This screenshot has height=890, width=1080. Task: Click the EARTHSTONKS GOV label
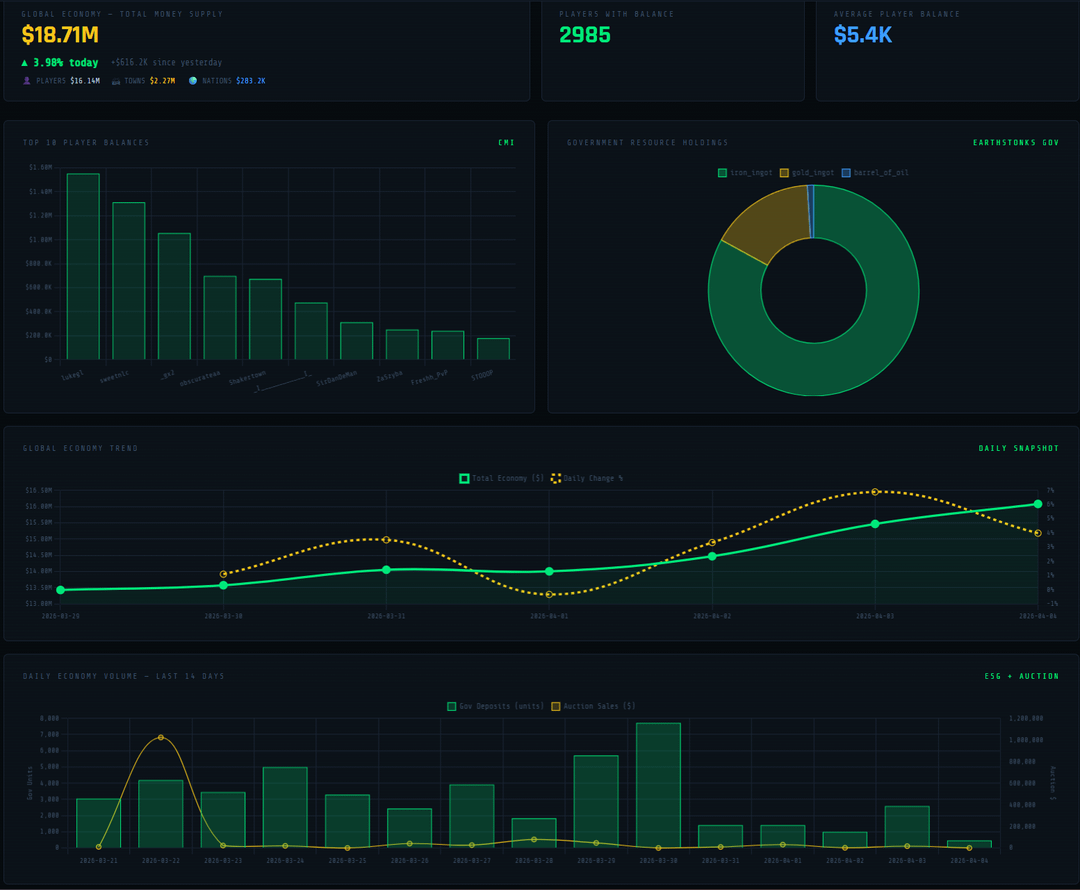point(1015,143)
